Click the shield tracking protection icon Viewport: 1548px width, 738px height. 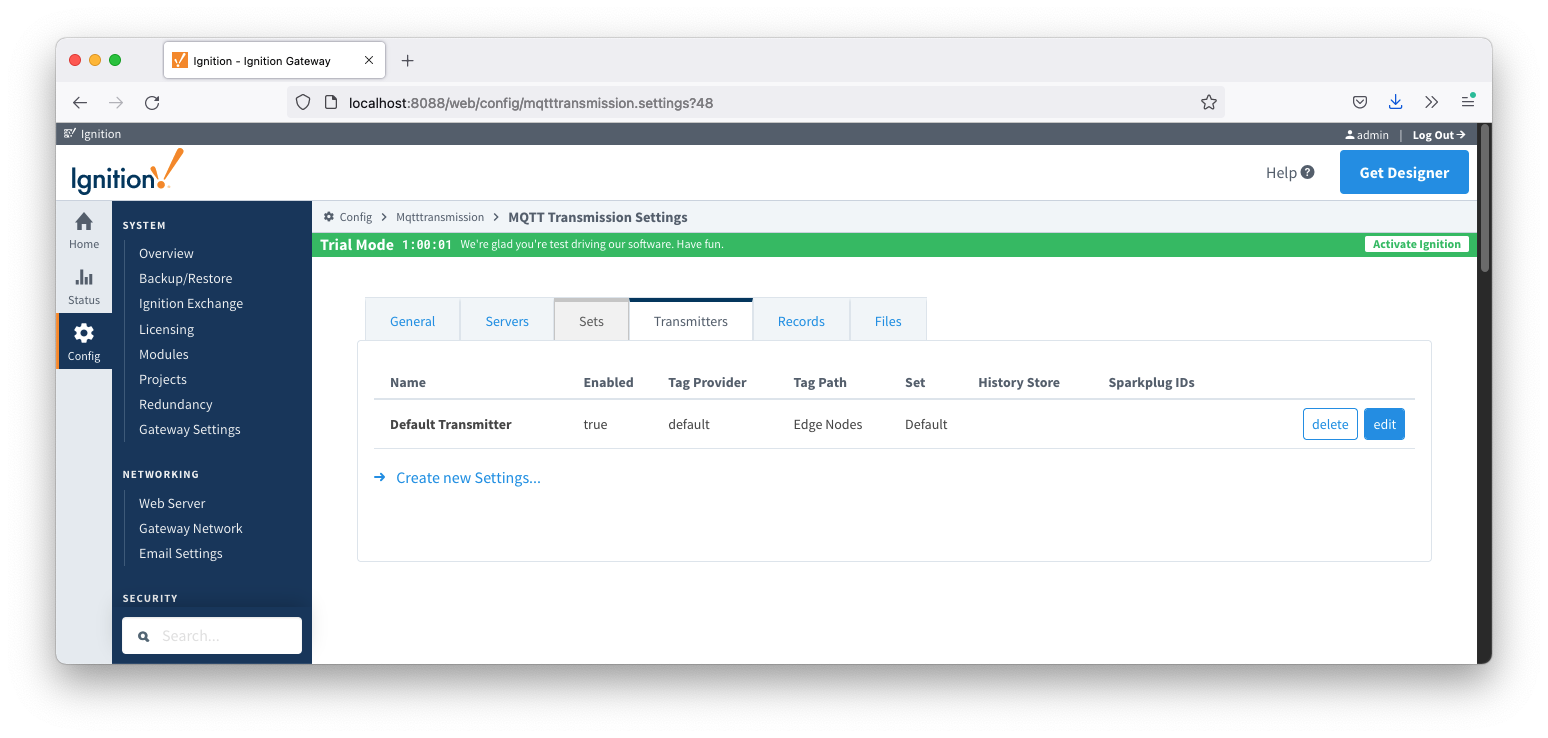click(x=303, y=102)
